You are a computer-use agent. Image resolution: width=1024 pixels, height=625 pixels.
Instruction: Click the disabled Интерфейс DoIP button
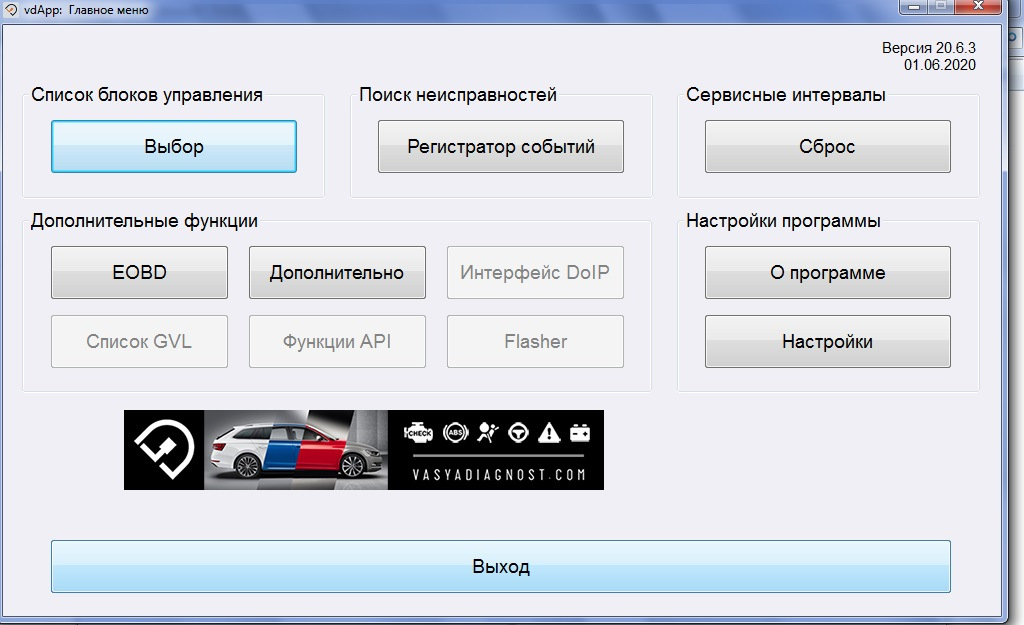535,272
